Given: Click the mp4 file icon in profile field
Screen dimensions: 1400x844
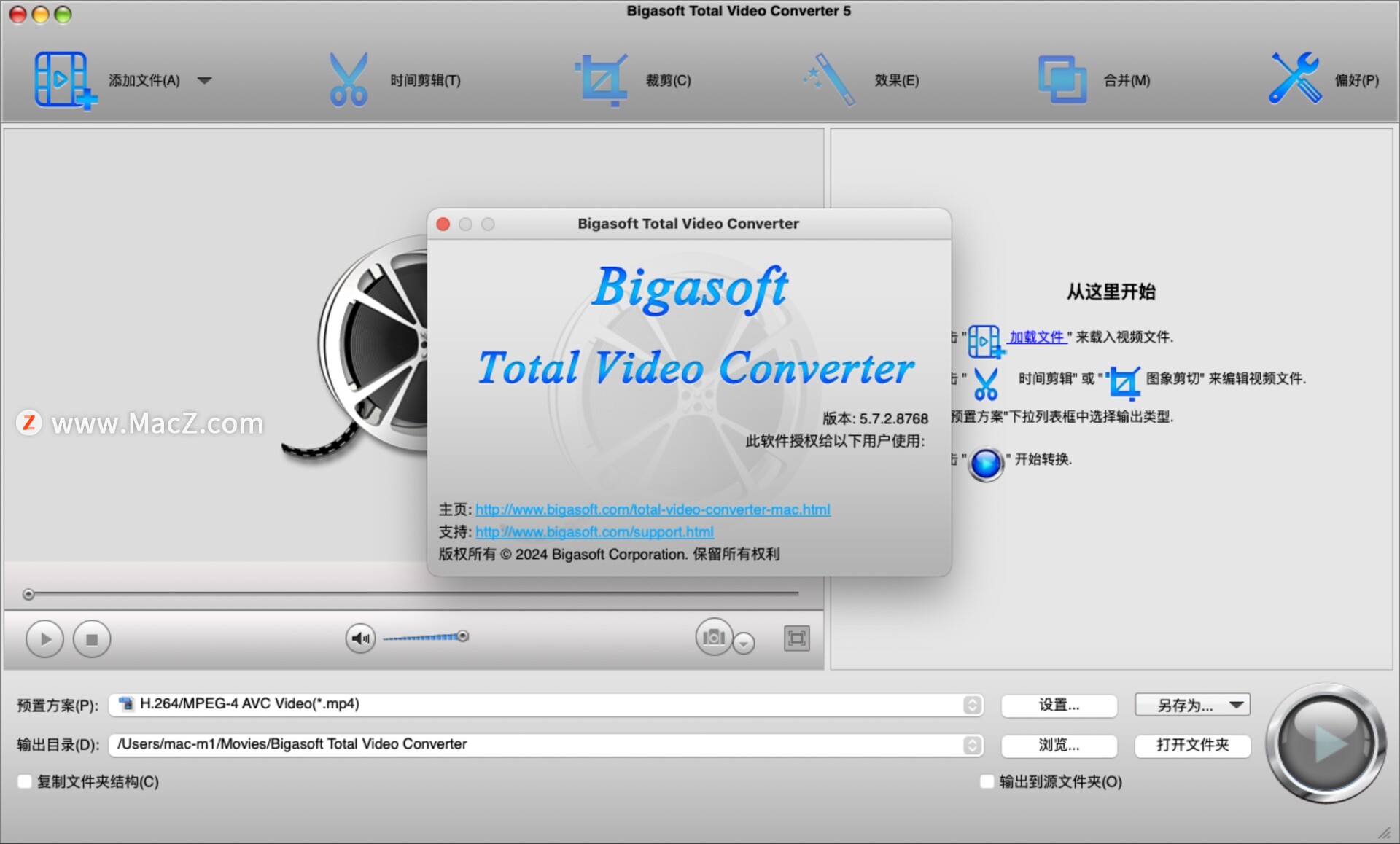Looking at the screenshot, I should pos(126,703).
